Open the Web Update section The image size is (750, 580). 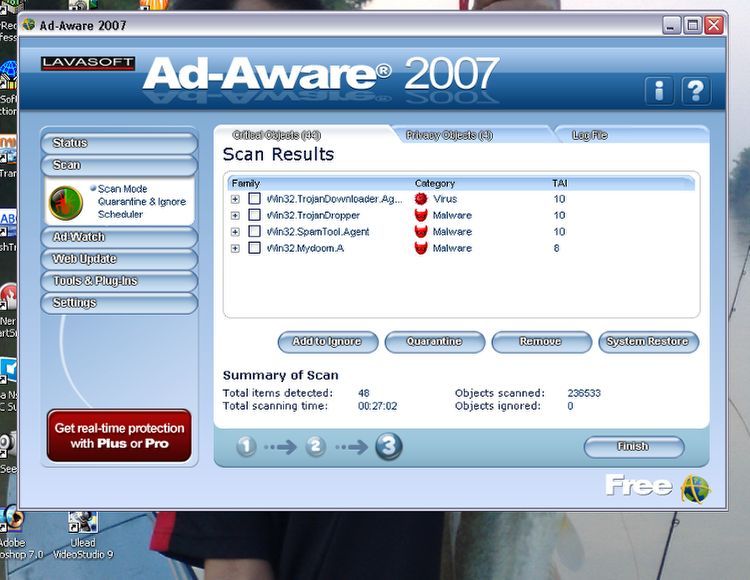pyautogui.click(x=119, y=259)
